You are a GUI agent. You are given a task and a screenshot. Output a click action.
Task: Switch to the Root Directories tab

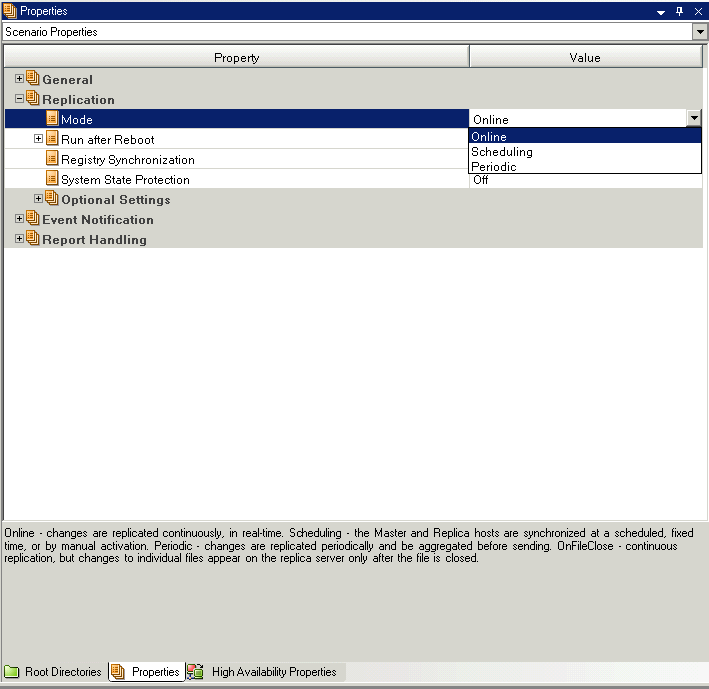[x=53, y=672]
